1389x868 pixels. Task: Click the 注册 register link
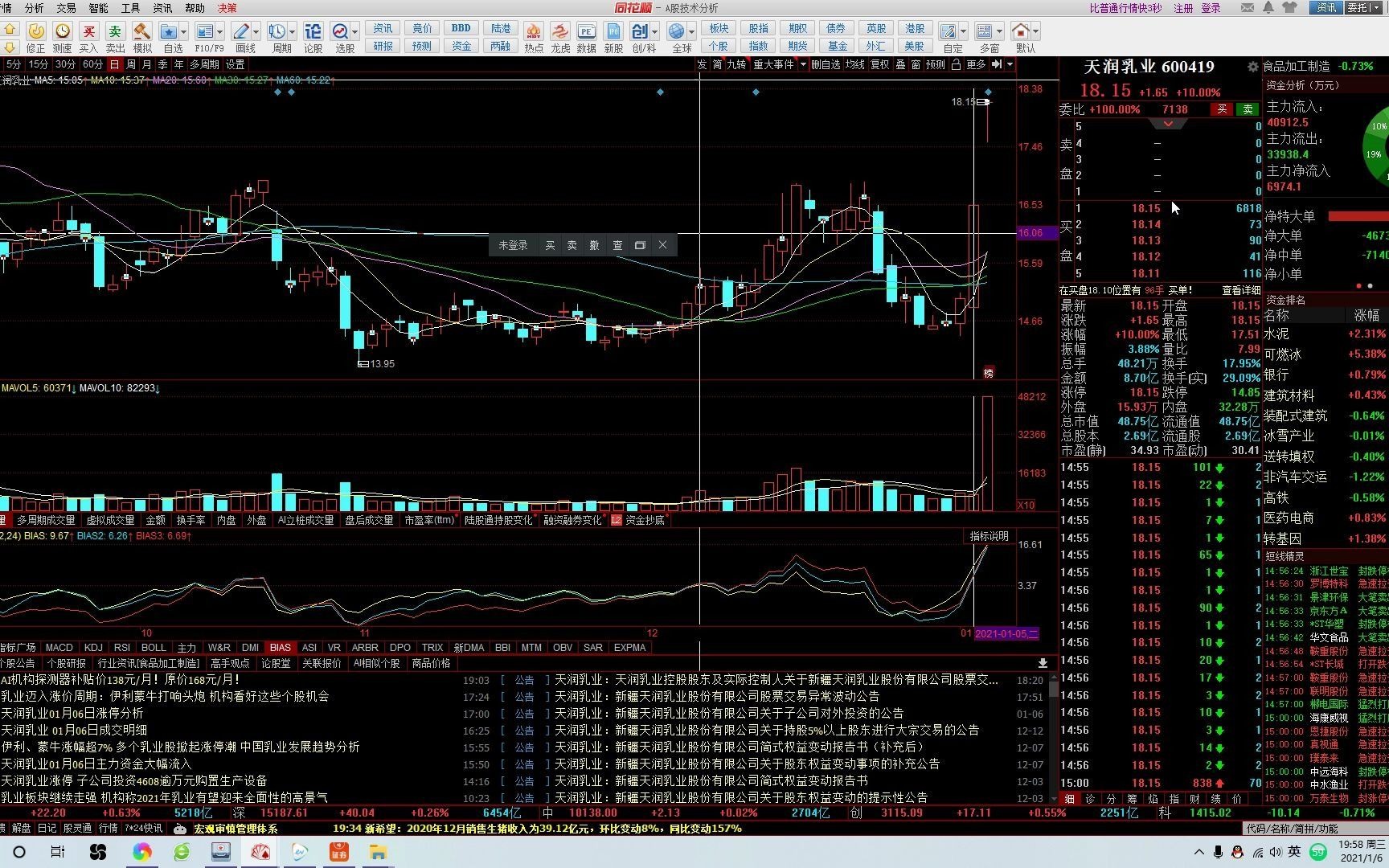1184,8
